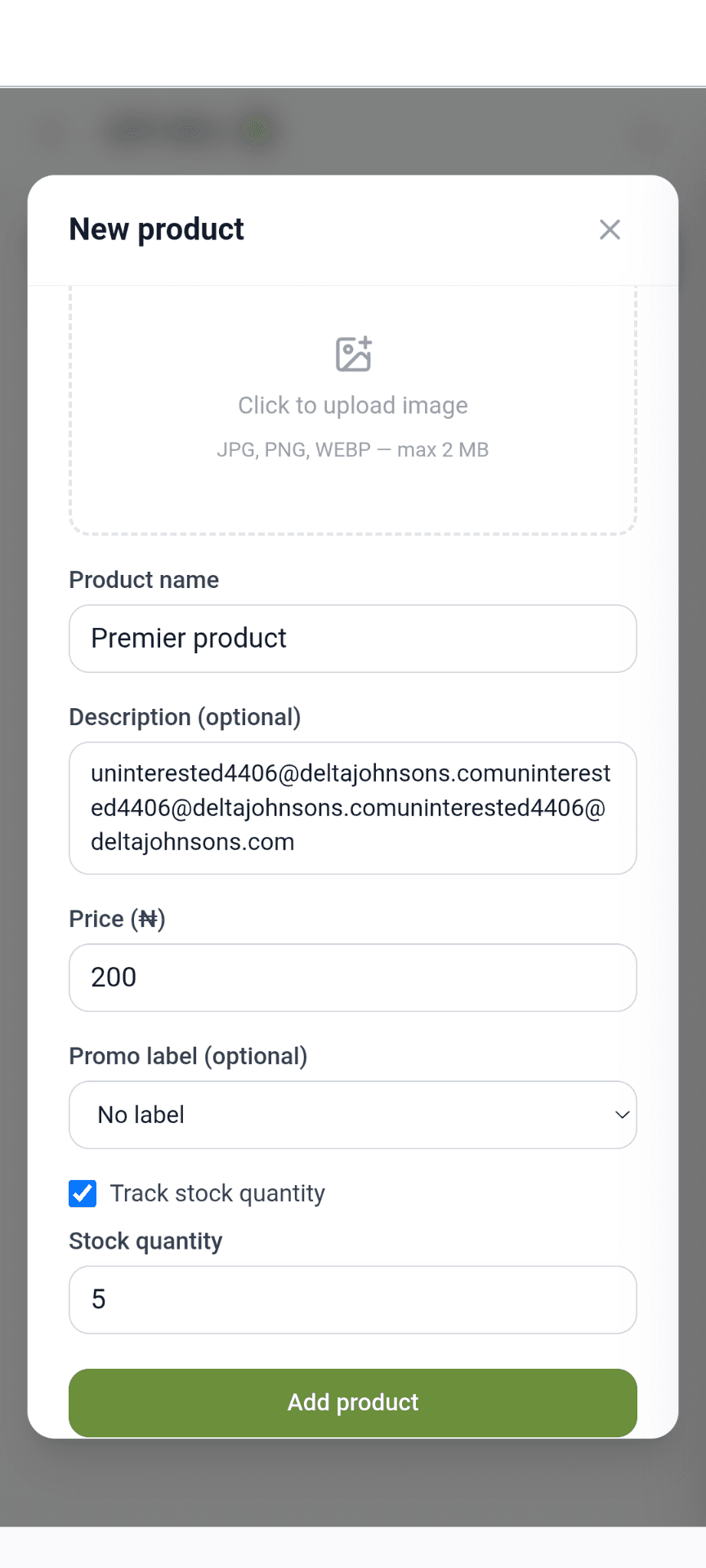The height and width of the screenshot is (1568, 706).
Task: Click the X icon to dismiss the dialog
Action: pyautogui.click(x=610, y=229)
